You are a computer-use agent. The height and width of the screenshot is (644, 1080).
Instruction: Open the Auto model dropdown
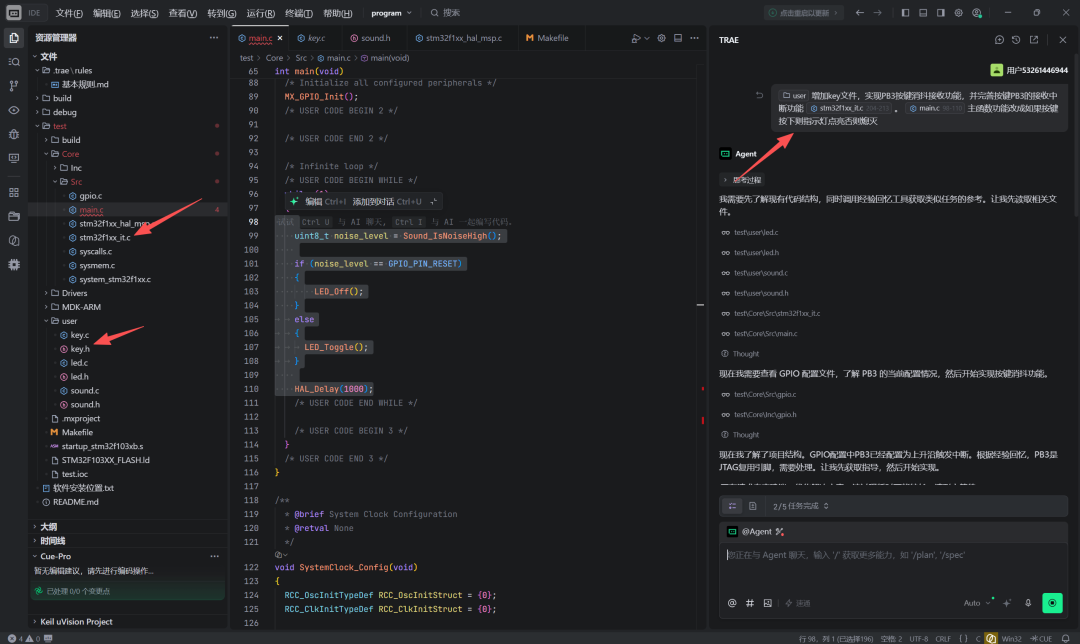click(977, 603)
